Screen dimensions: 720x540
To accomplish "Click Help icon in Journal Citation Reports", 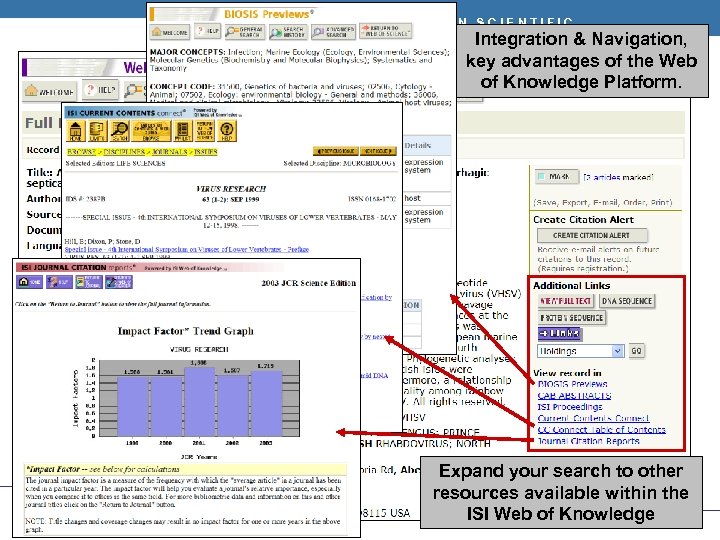I will pos(59,282).
